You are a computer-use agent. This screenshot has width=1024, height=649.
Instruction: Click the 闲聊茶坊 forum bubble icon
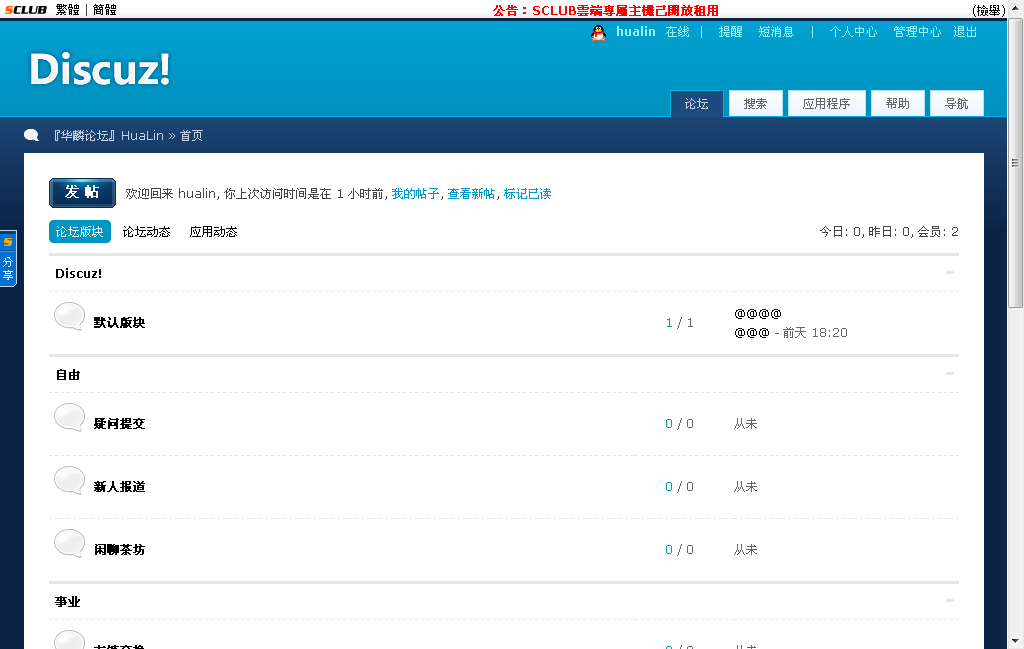[x=69, y=544]
